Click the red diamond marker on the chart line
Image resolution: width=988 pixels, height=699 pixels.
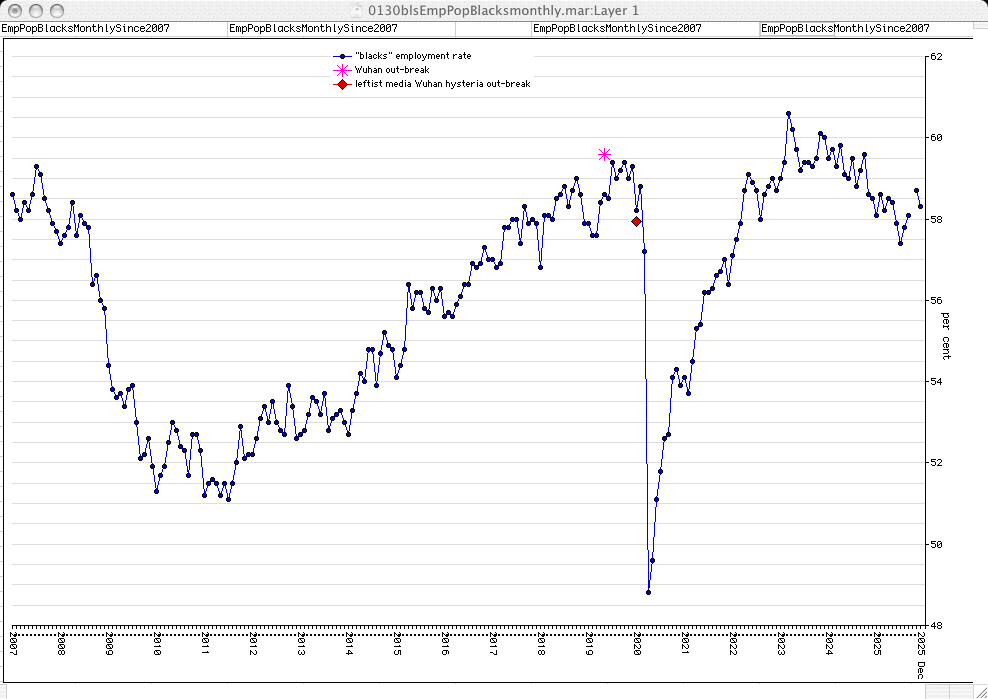[x=636, y=221]
